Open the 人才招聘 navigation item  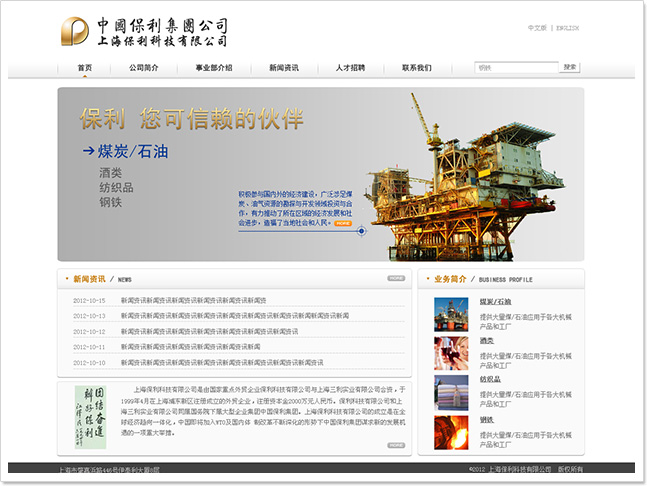350,68
